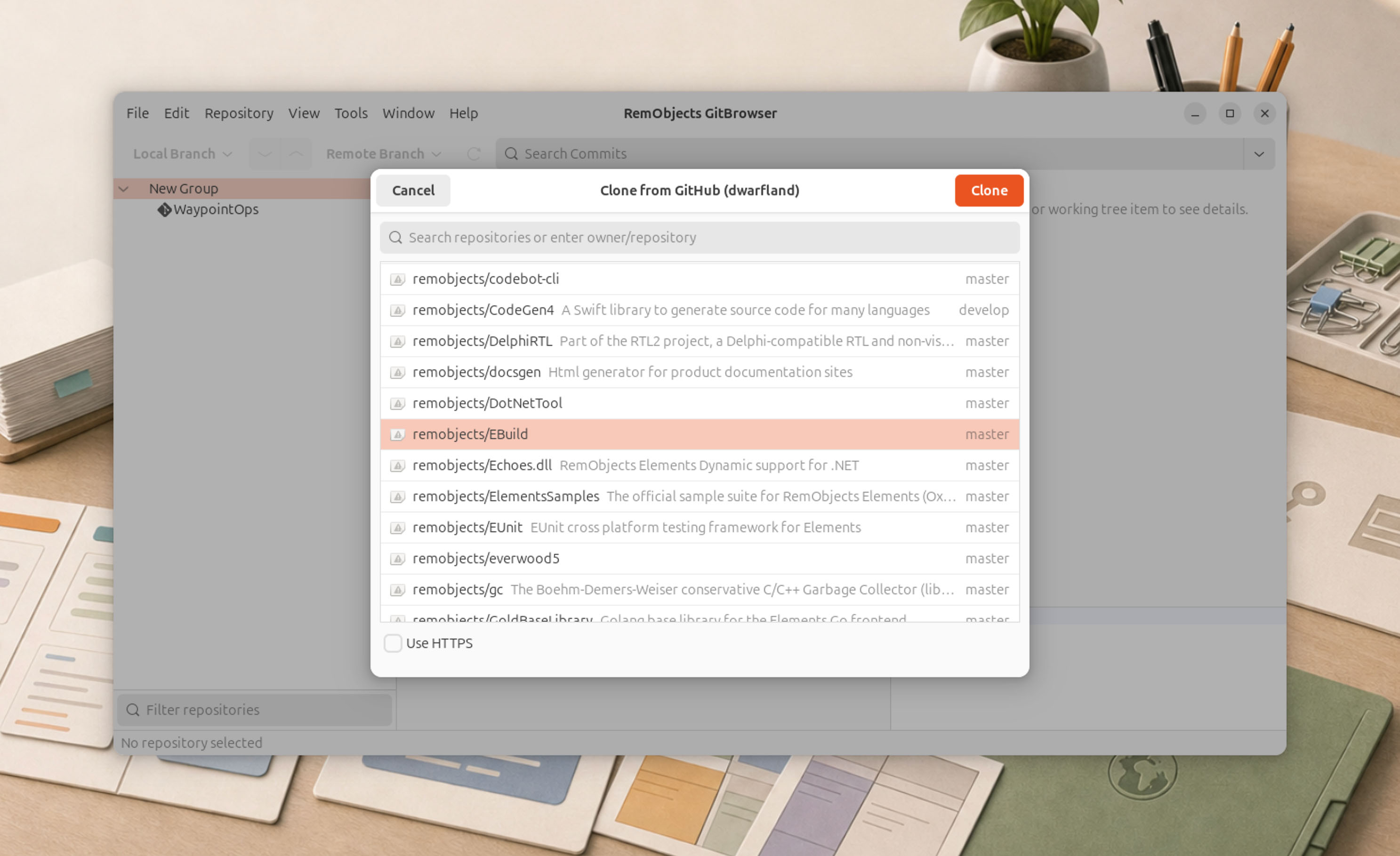The width and height of the screenshot is (1400, 856).
Task: Cancel the Clone from GitHub dialog
Action: click(413, 190)
